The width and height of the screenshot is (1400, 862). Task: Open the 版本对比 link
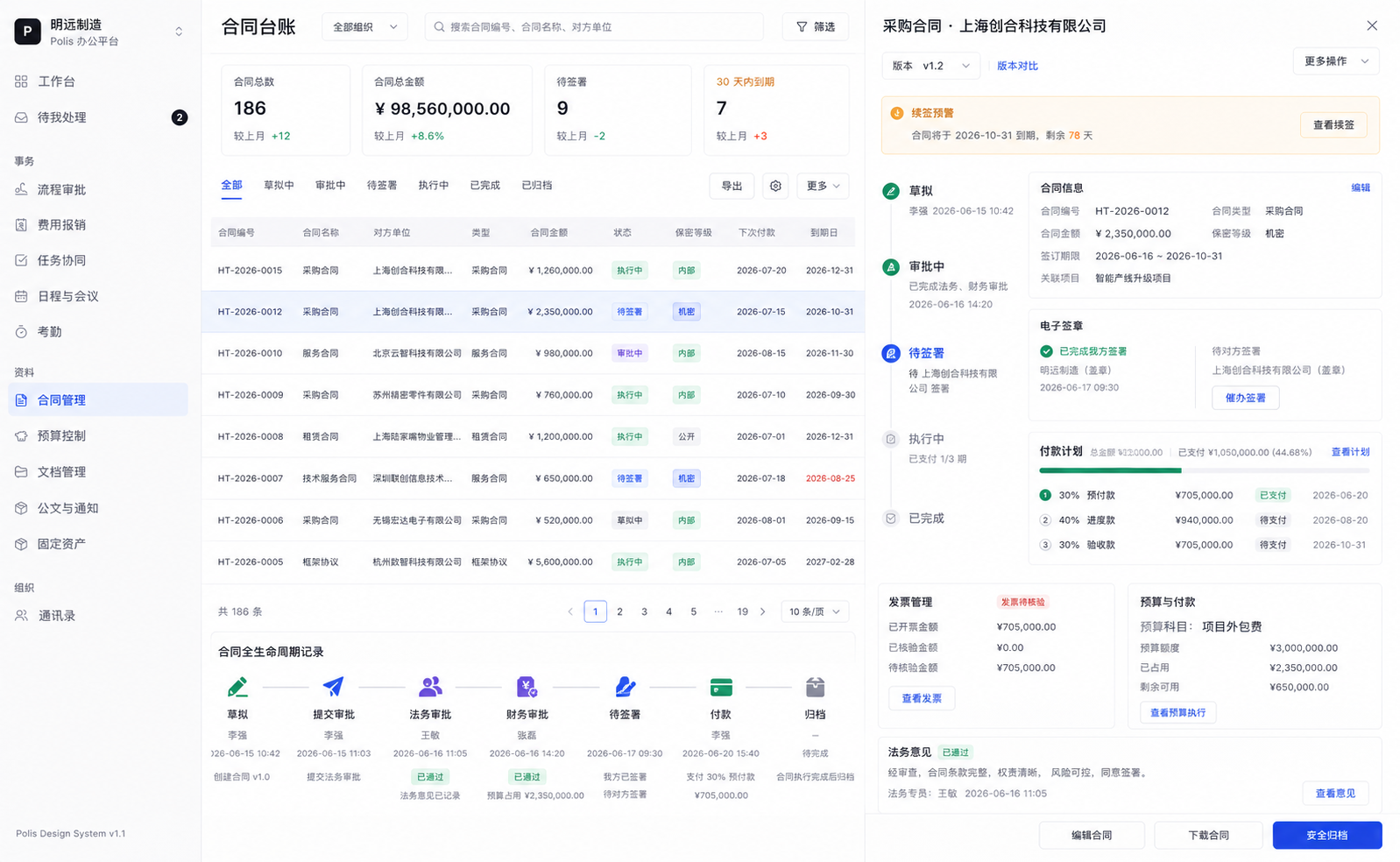(x=1017, y=66)
